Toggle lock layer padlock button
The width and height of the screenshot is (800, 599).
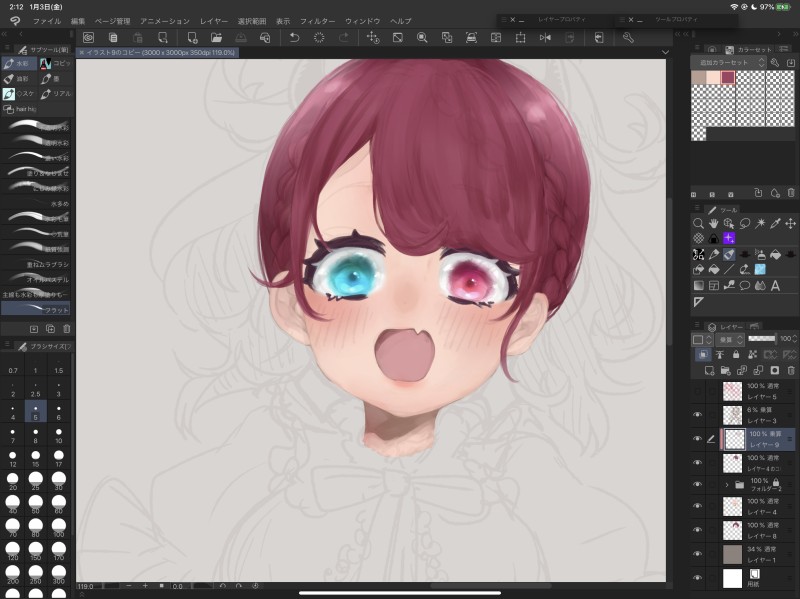[736, 354]
